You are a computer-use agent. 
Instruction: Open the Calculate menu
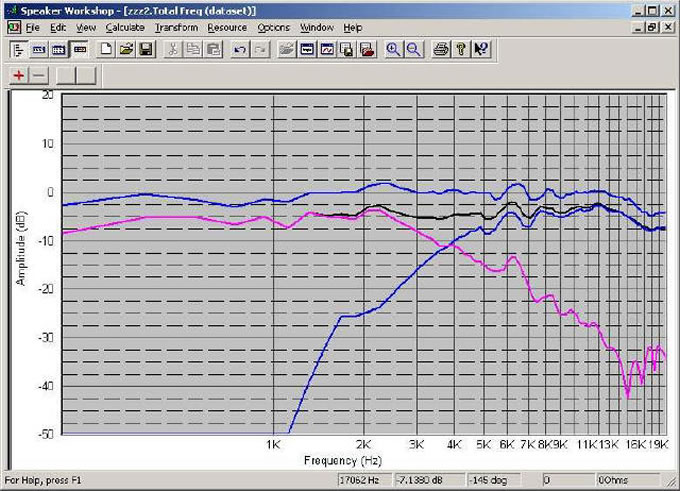pyautogui.click(x=124, y=27)
